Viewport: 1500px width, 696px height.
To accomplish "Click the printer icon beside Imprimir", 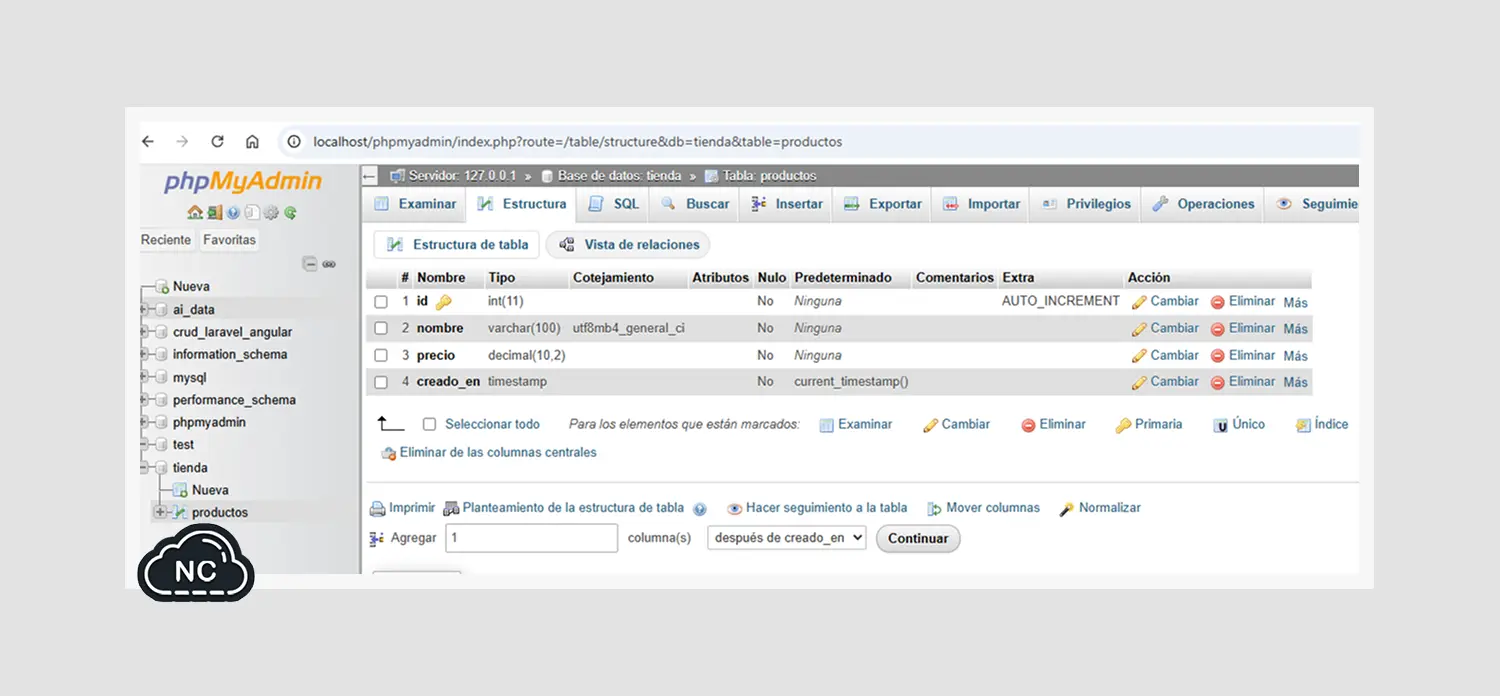I will coord(378,509).
